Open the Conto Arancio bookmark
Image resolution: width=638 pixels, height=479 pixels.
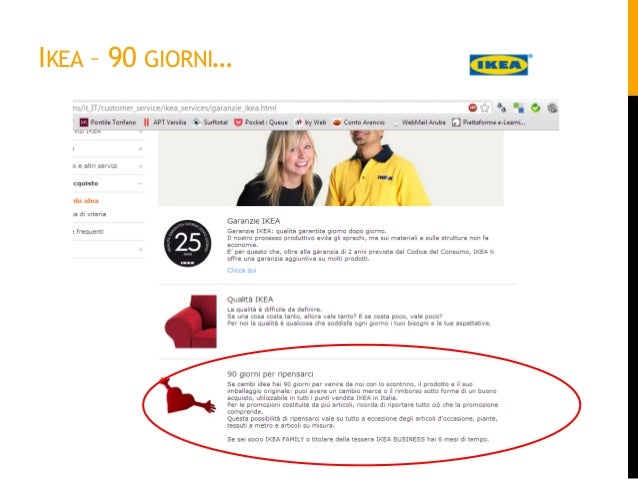coord(358,122)
